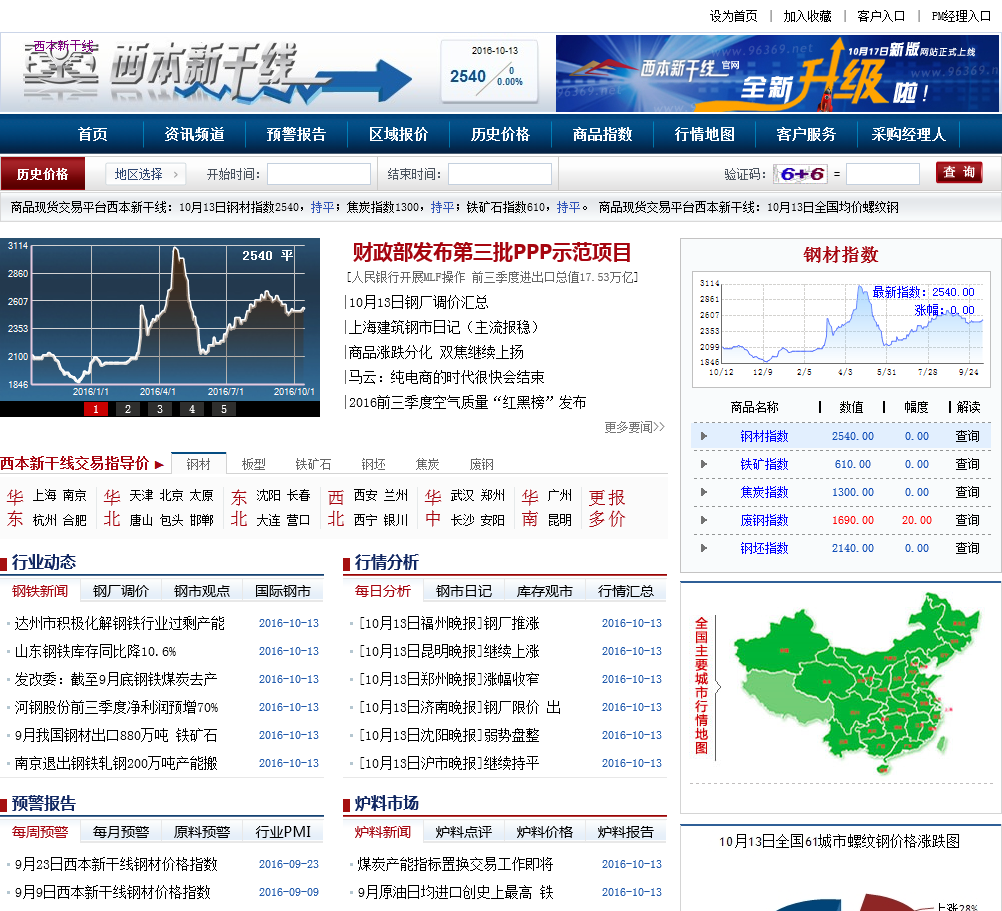The image size is (1002, 911).
Task: Open 昆明 city price link
Action: [x=560, y=520]
